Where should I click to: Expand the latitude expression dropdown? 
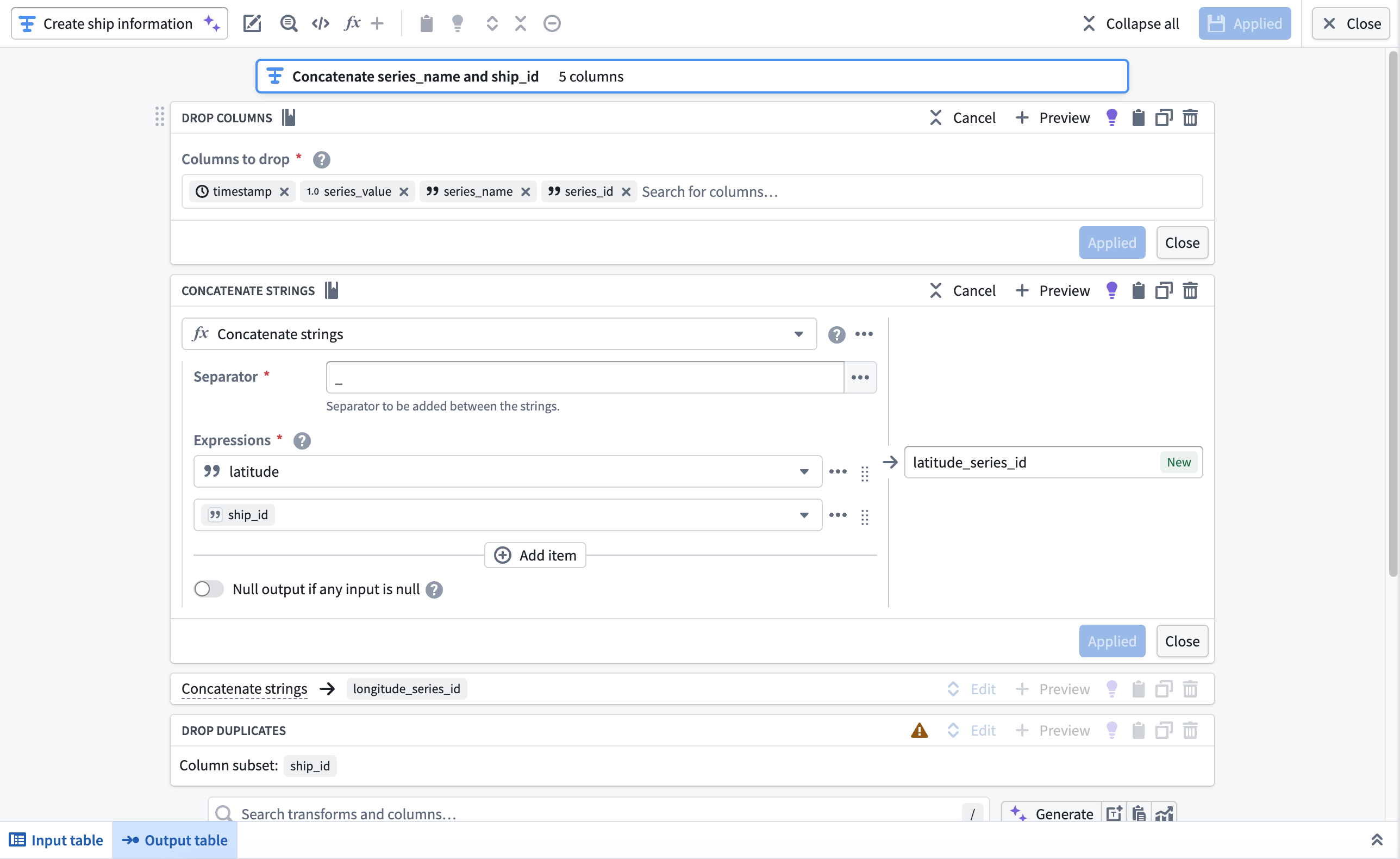(x=804, y=471)
